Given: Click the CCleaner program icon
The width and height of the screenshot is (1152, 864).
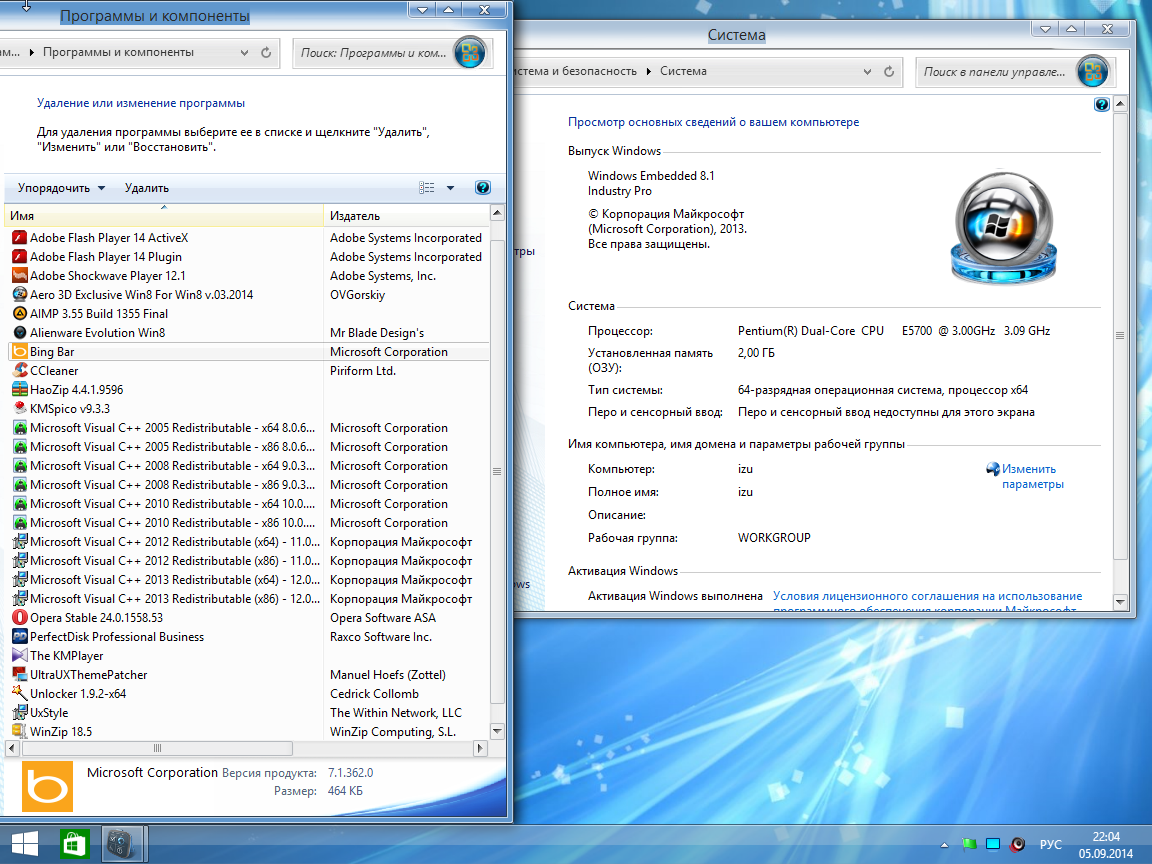Looking at the screenshot, I should click(20, 371).
